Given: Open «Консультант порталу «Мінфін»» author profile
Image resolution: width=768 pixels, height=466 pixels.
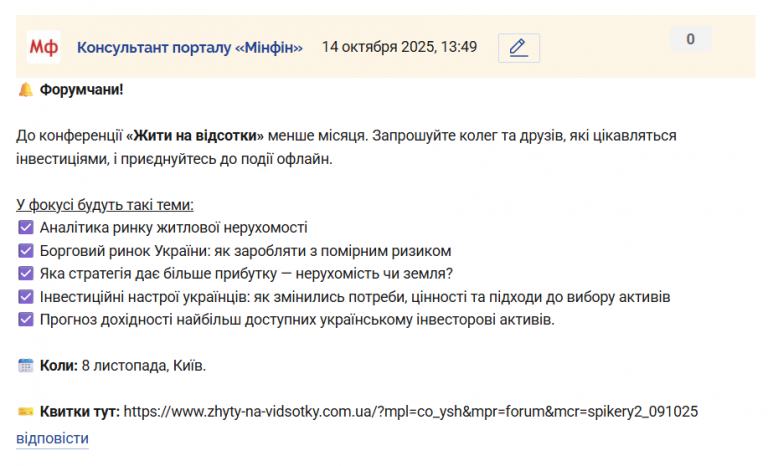Looking at the screenshot, I should (190, 47).
